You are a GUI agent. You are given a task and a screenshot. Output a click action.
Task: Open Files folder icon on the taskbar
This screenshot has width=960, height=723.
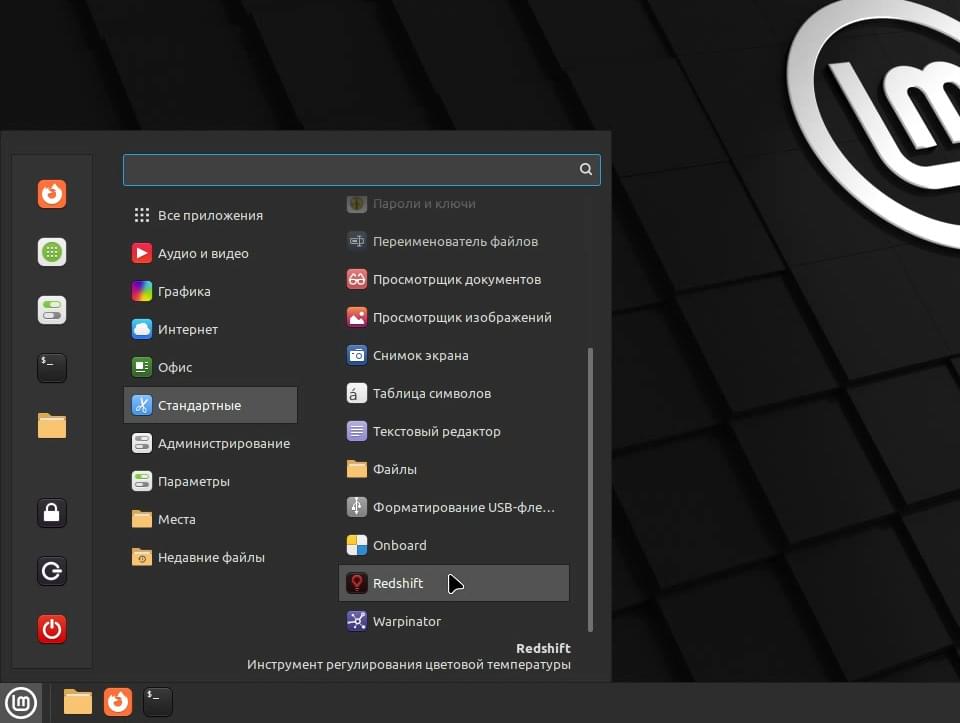(78, 702)
